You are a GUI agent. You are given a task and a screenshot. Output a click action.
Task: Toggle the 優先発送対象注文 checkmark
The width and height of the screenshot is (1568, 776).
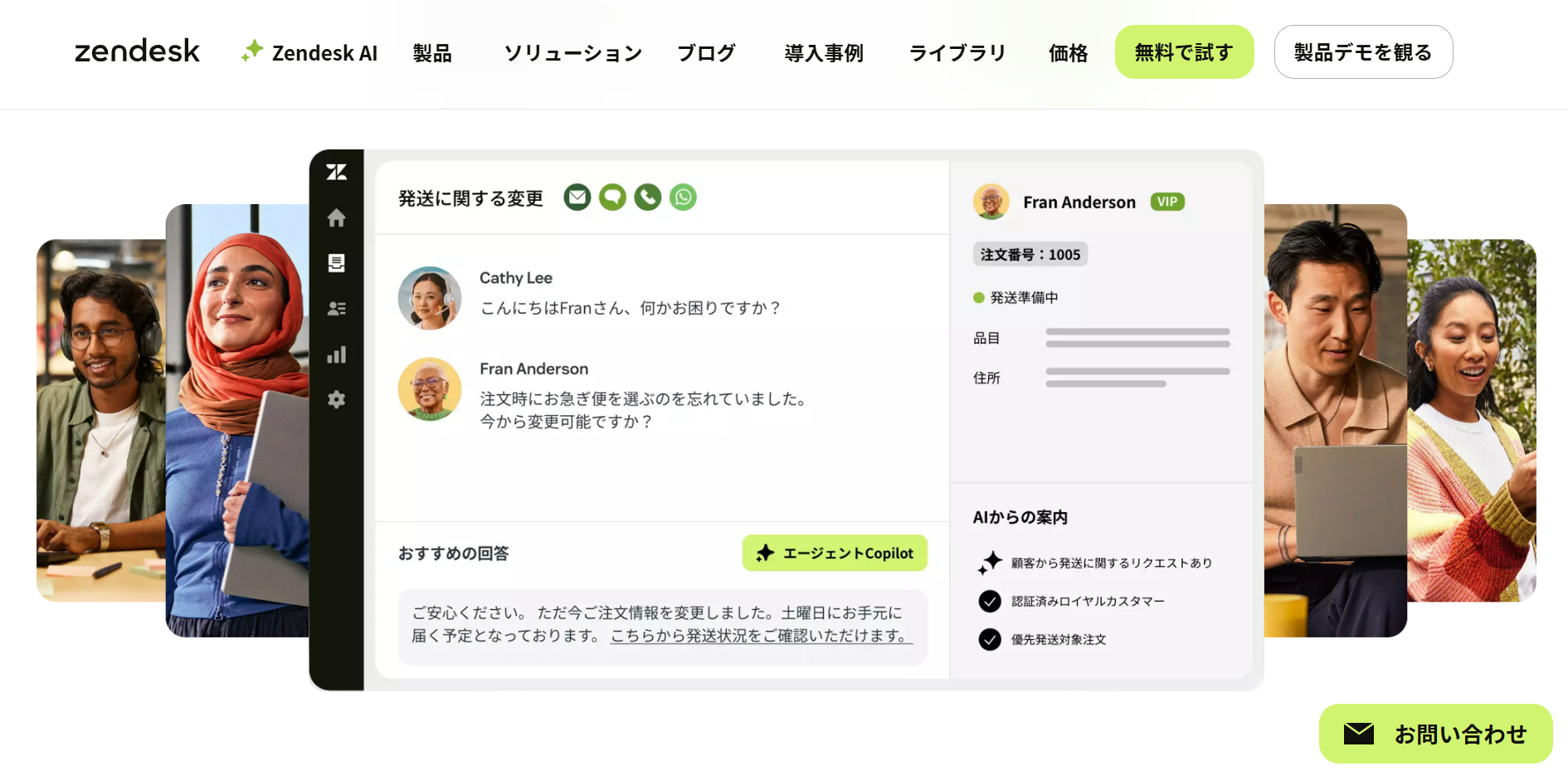[x=990, y=640]
